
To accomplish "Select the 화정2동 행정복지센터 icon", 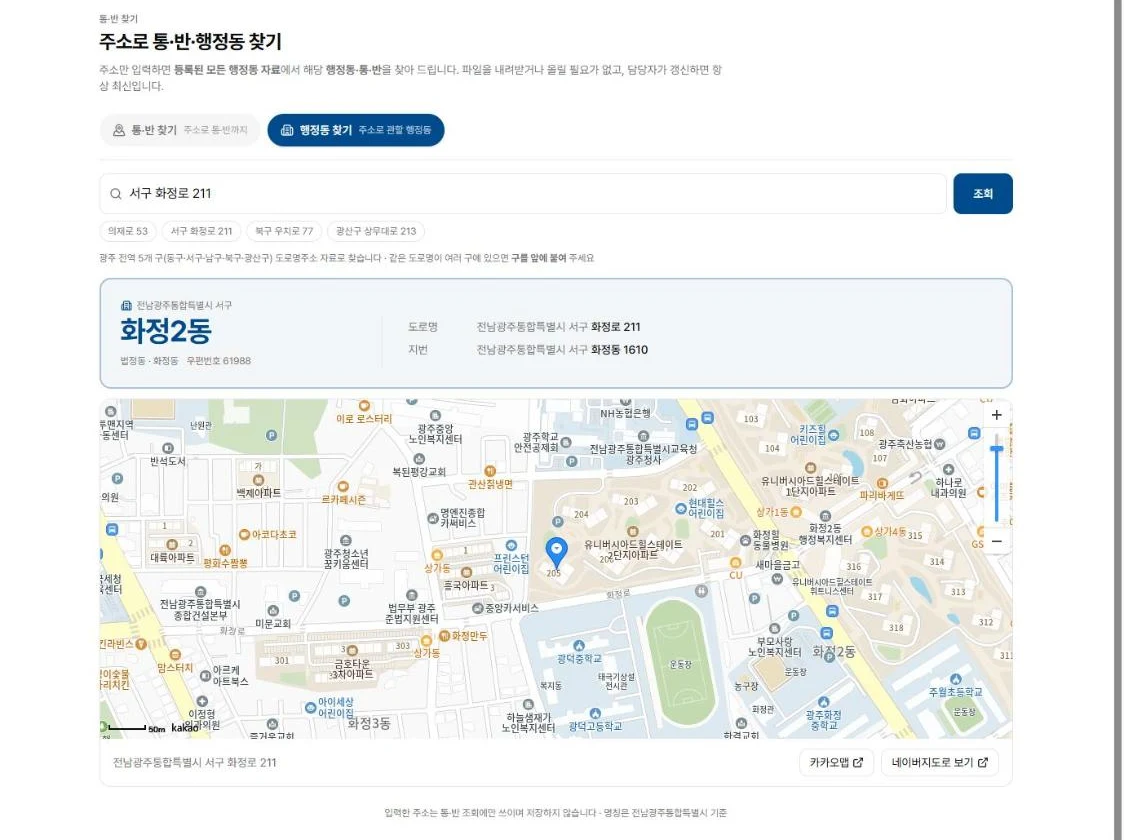I will [825, 516].
